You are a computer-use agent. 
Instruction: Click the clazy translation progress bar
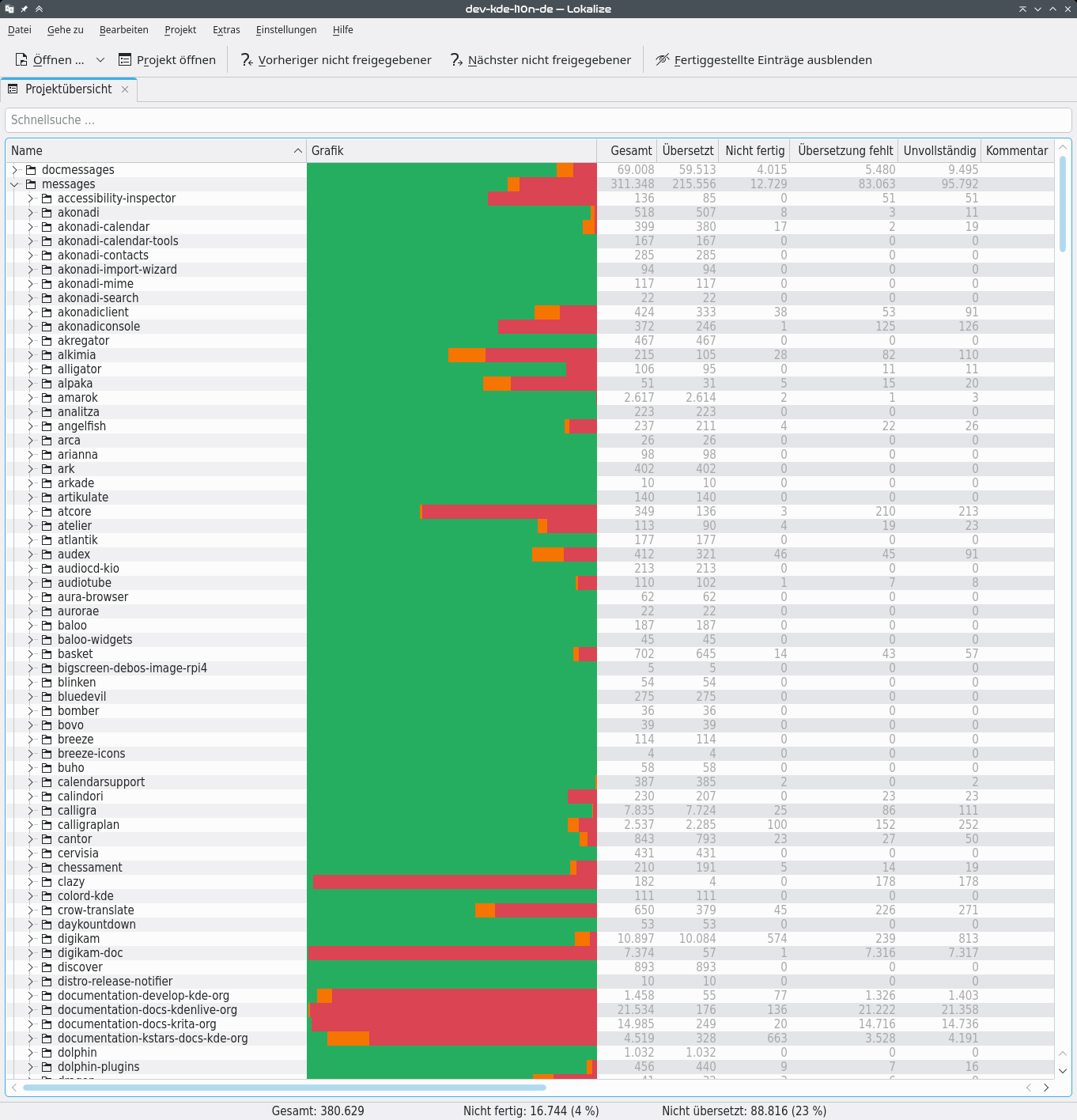coord(452,882)
